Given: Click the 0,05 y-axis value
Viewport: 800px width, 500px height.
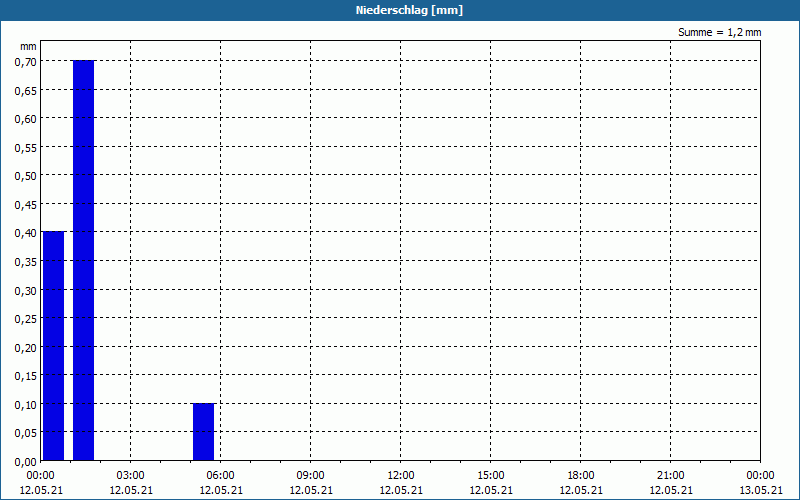Looking at the screenshot, I should [x=26, y=434].
